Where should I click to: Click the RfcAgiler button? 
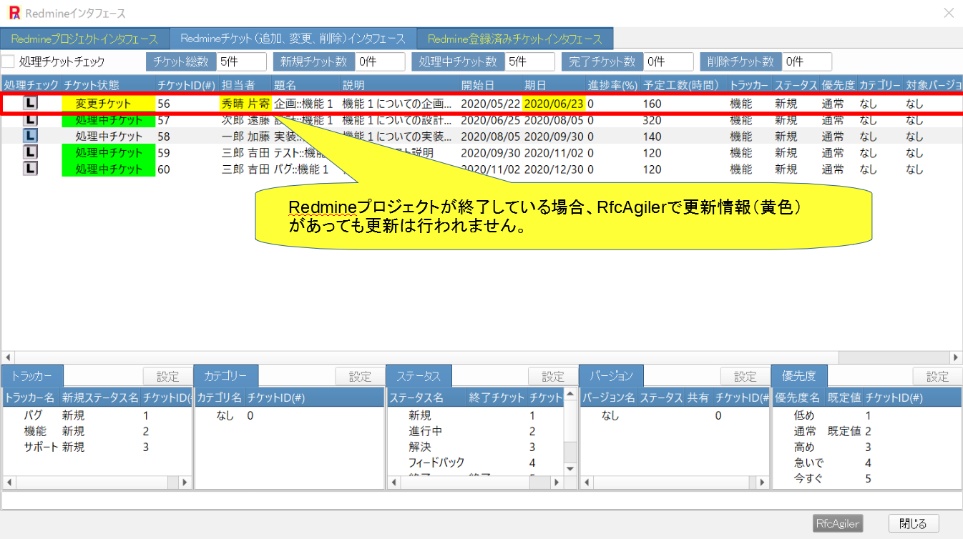(x=838, y=523)
